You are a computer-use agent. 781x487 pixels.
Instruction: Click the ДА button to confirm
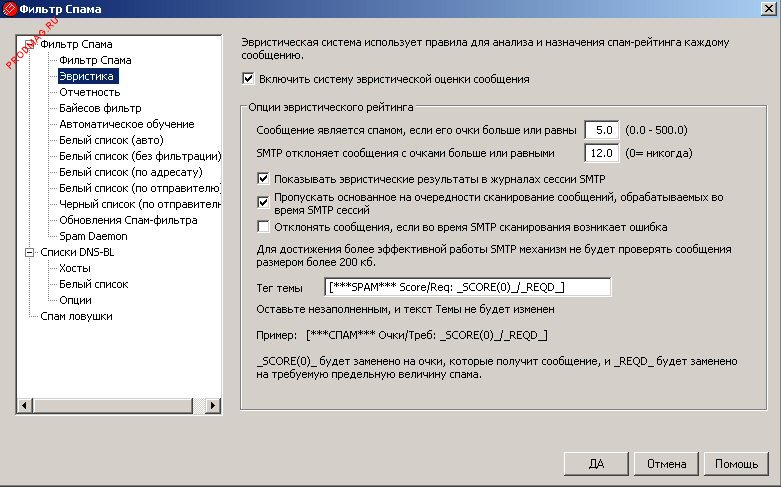coord(596,464)
